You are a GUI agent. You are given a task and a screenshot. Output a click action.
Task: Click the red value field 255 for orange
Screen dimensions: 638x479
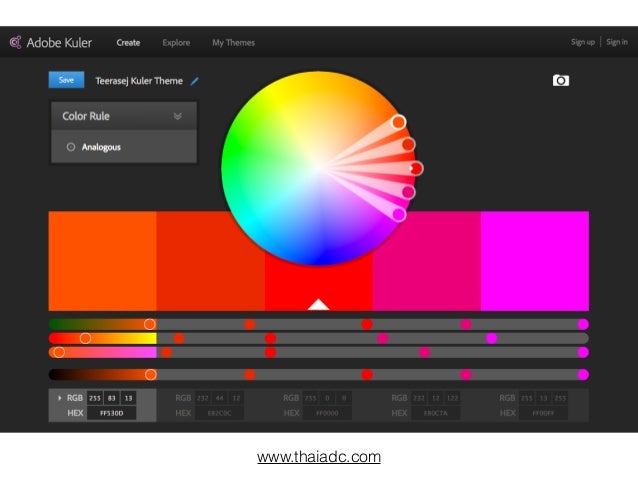tap(95, 398)
